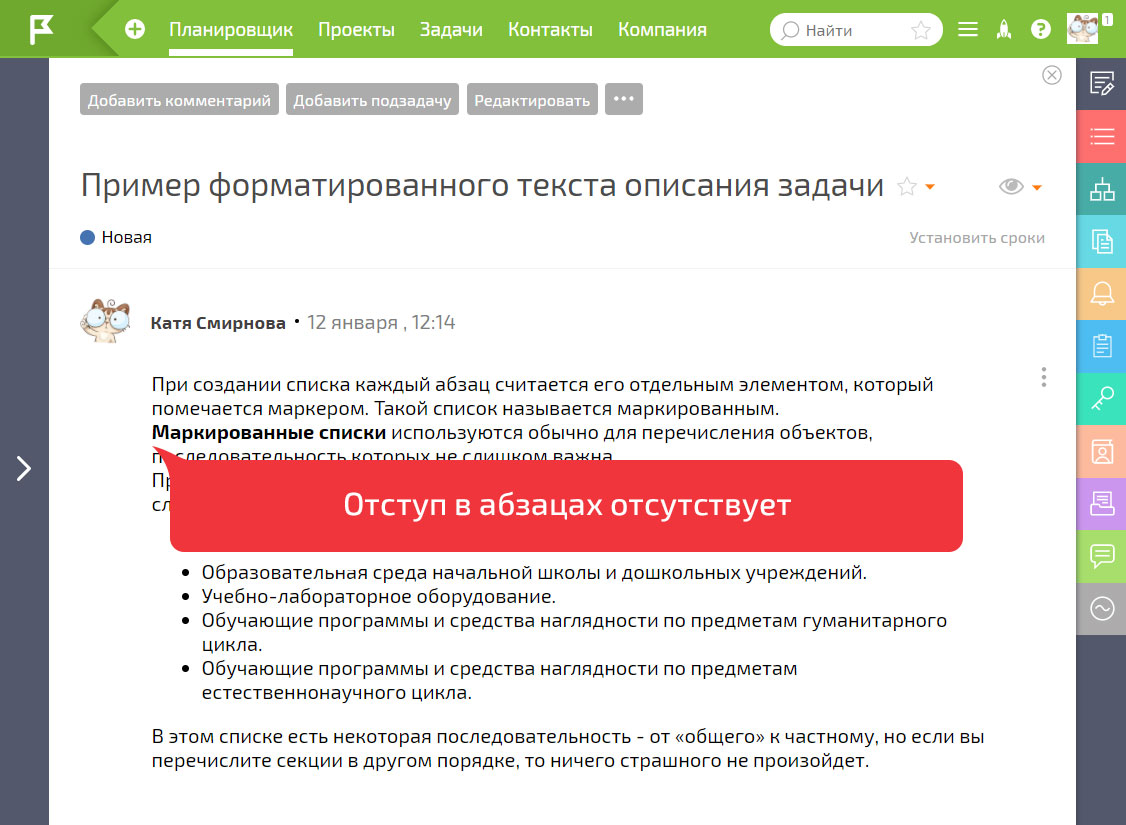Open the contact card icon in right sidebar
Image resolution: width=1126 pixels, height=825 pixels.
click(1102, 452)
